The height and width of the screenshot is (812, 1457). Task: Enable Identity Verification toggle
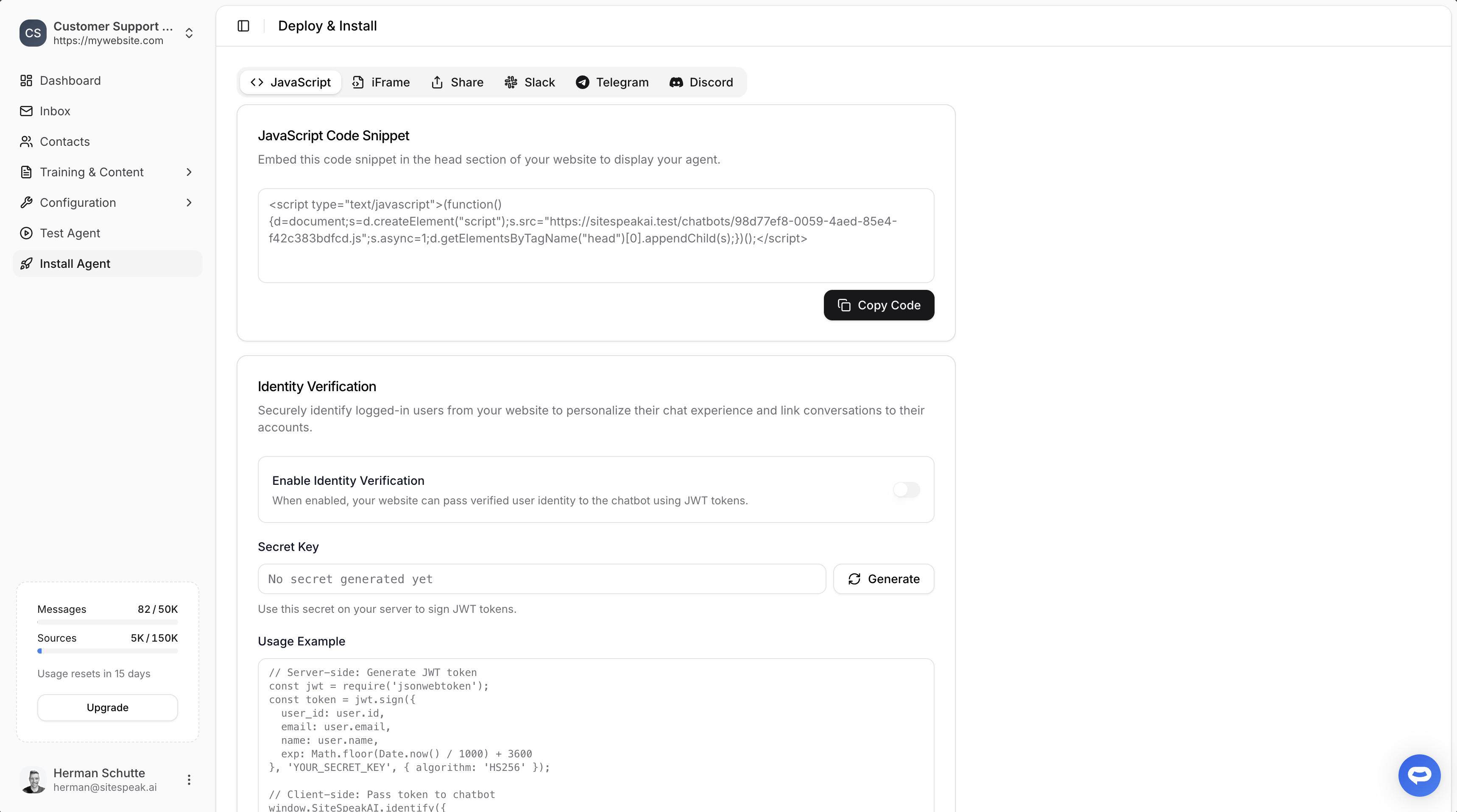pos(906,489)
